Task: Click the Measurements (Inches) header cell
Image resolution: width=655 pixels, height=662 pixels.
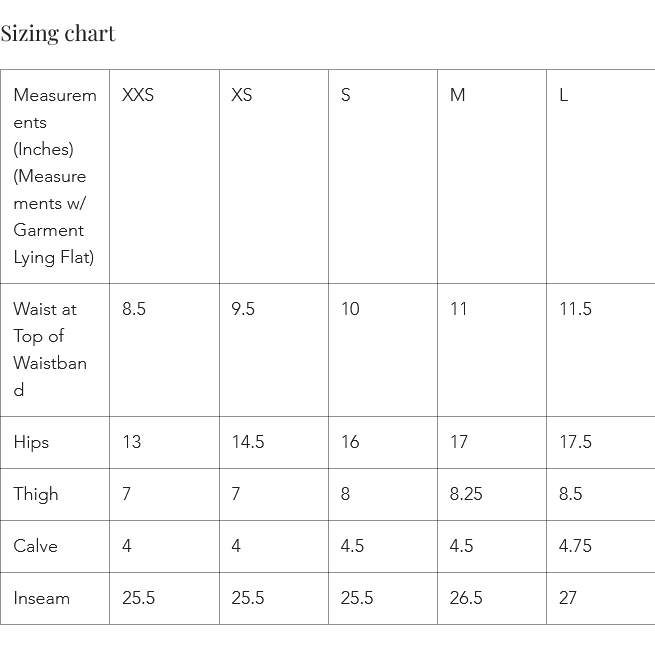Action: click(x=55, y=176)
